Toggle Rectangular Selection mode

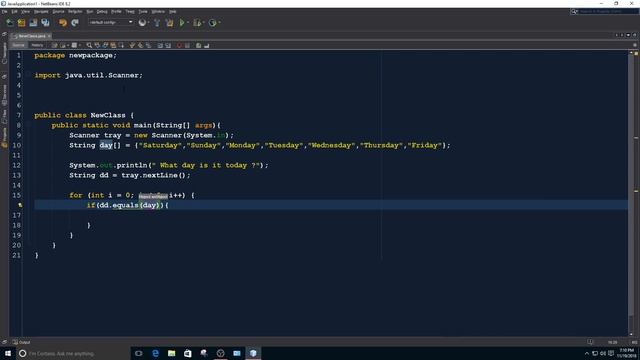121,45
